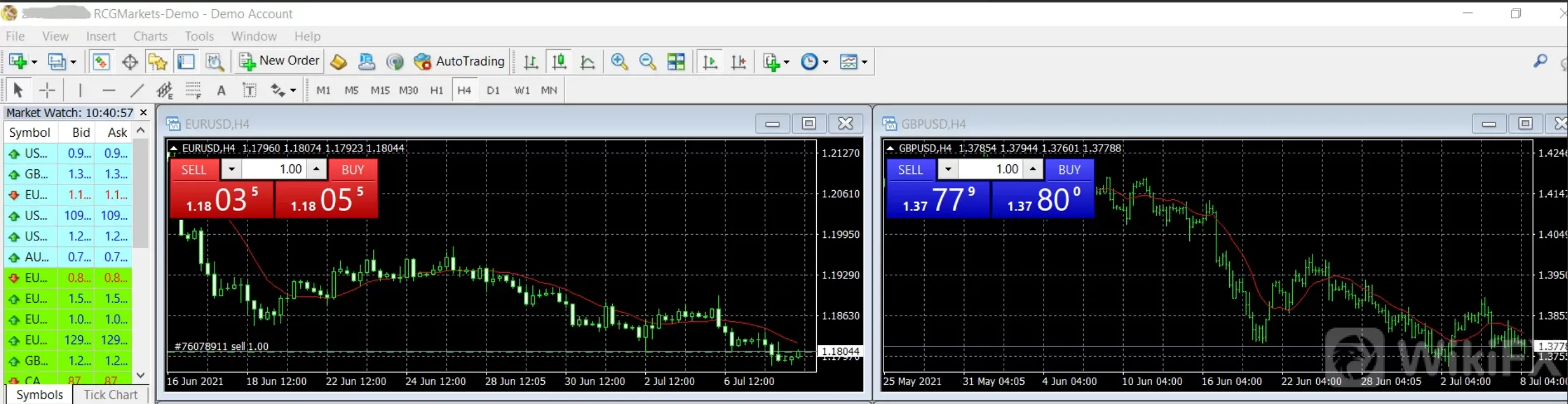Click the New Order button

tap(279, 61)
